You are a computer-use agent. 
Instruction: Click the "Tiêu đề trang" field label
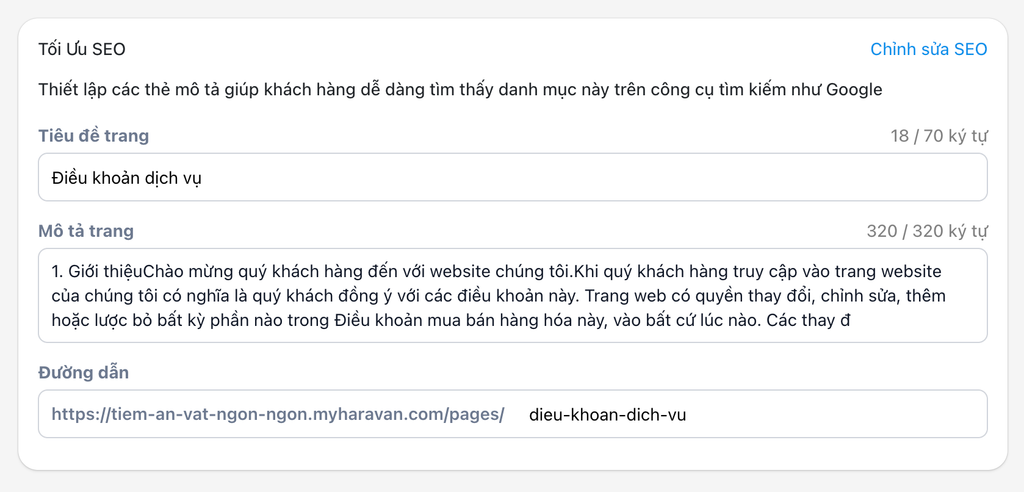[93, 136]
